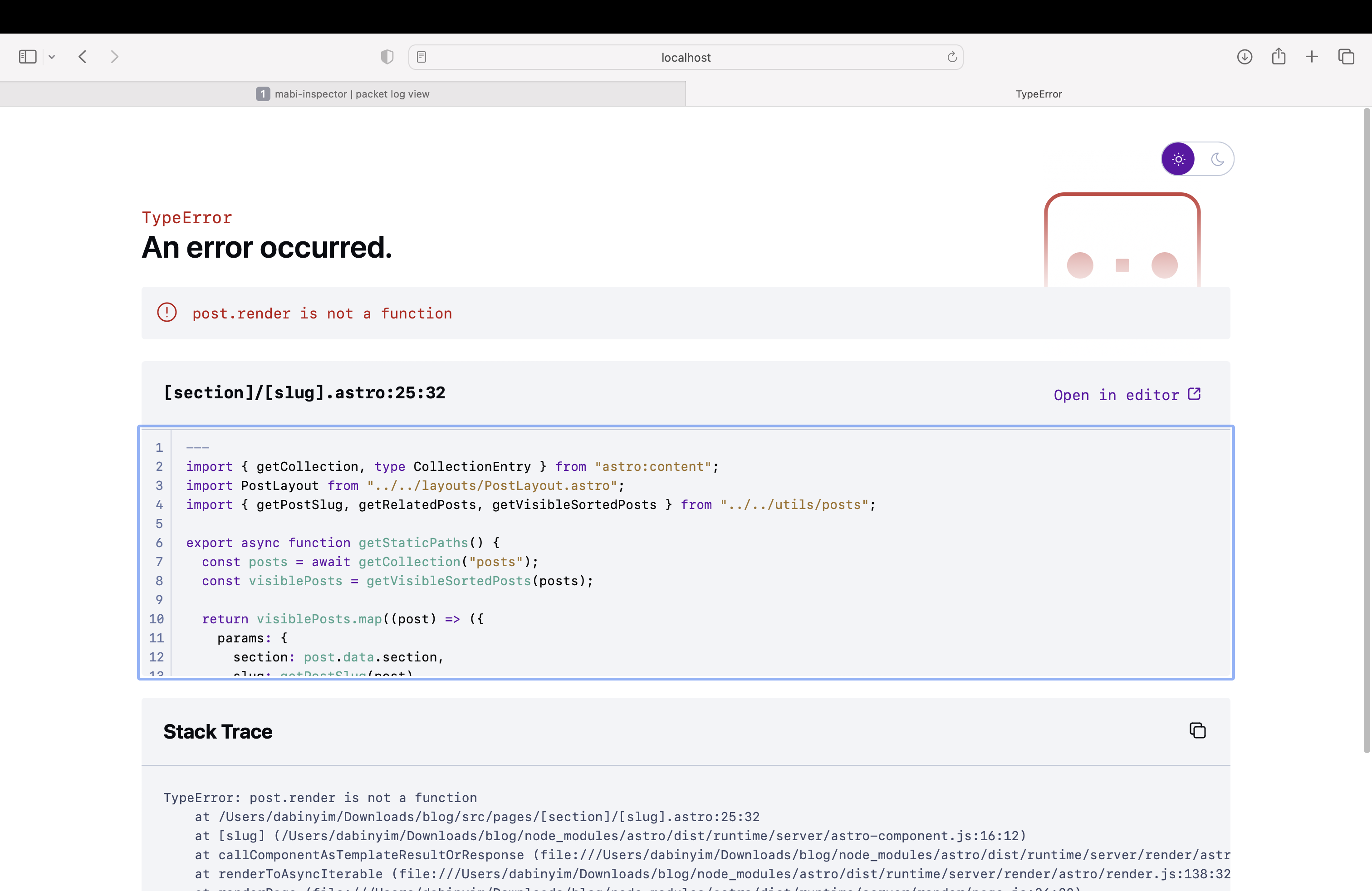Show the downloads icon in toolbar
The height and width of the screenshot is (891, 1372).
pos(1245,56)
